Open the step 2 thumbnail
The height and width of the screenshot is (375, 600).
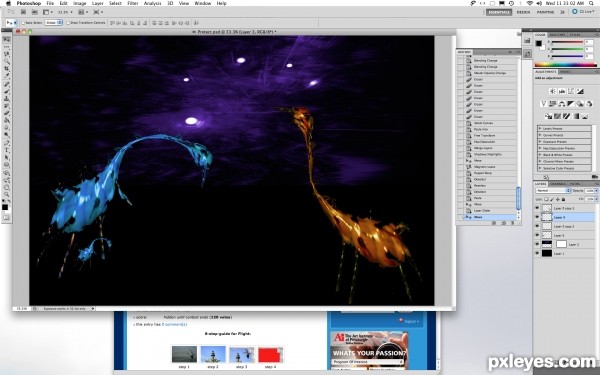[x=213, y=354]
